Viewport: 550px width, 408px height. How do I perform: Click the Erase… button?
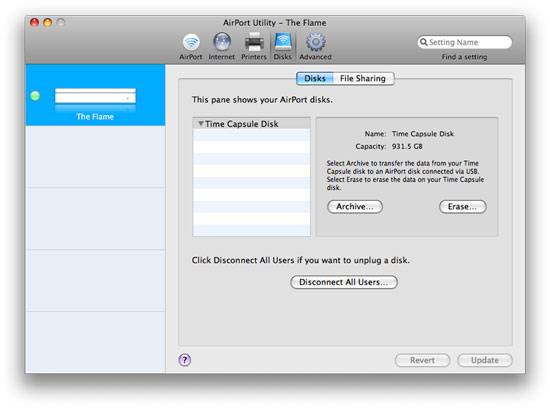pyautogui.click(x=462, y=207)
